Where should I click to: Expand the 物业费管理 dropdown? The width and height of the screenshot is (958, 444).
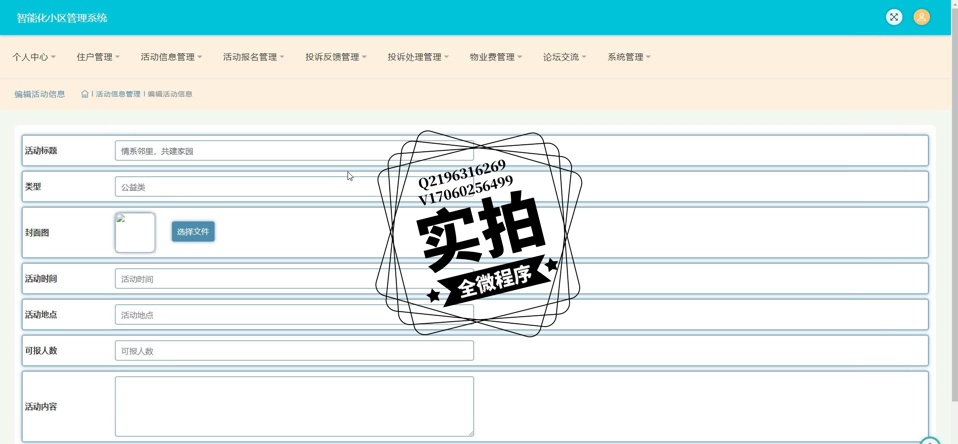(496, 57)
